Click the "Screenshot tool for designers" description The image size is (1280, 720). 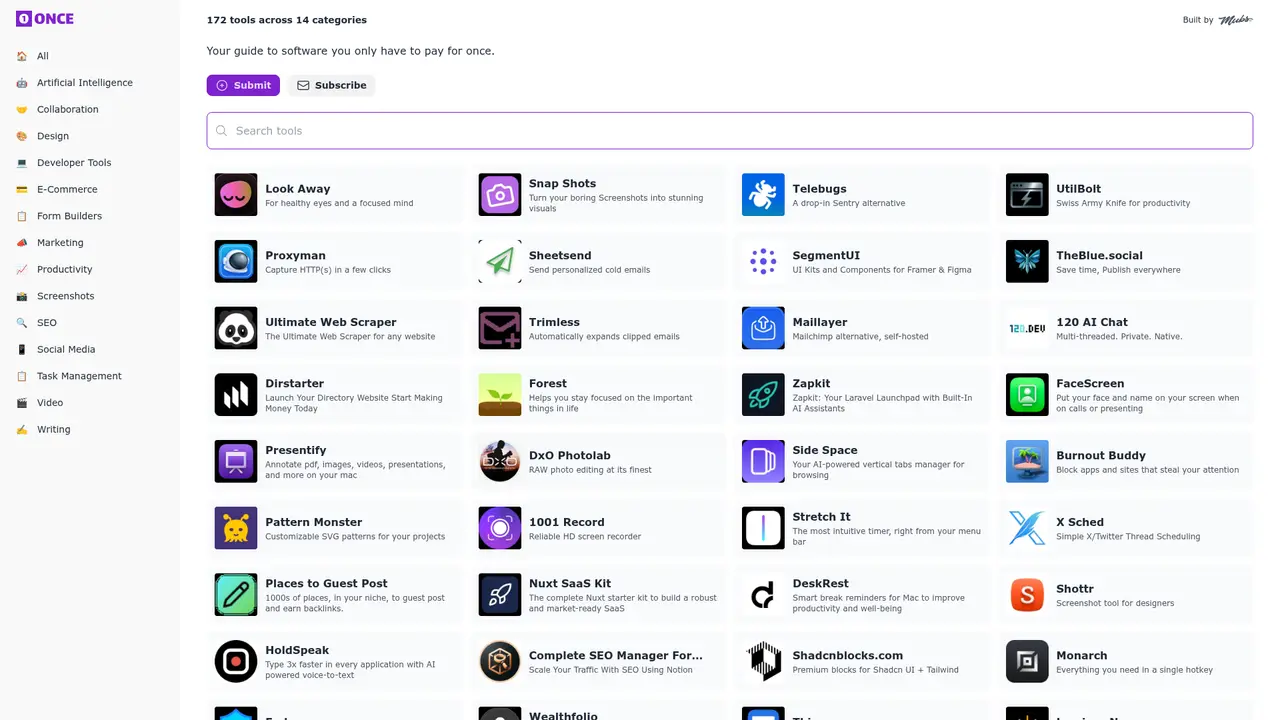tap(1115, 604)
